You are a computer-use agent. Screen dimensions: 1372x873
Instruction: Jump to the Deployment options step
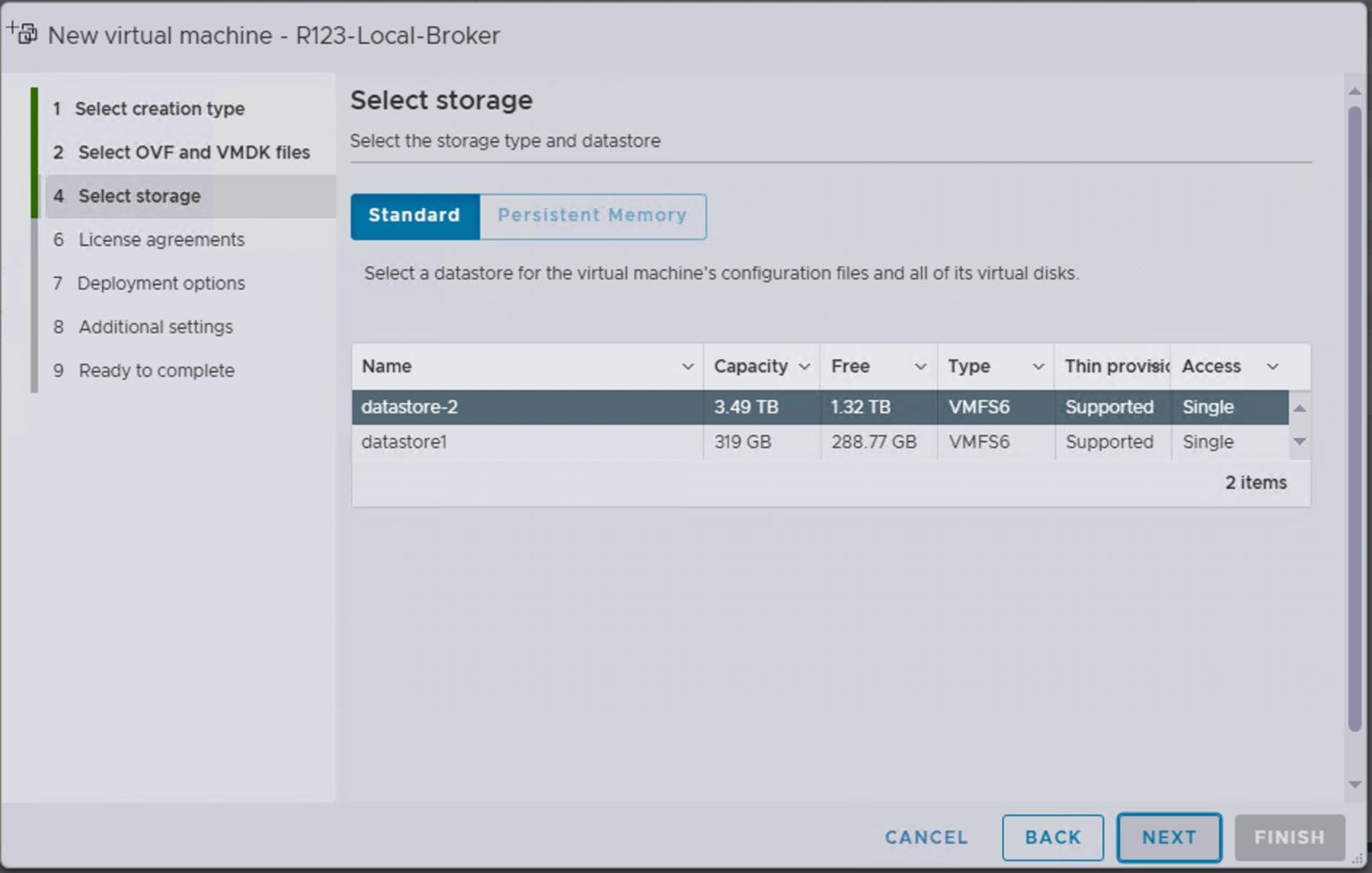[x=162, y=283]
